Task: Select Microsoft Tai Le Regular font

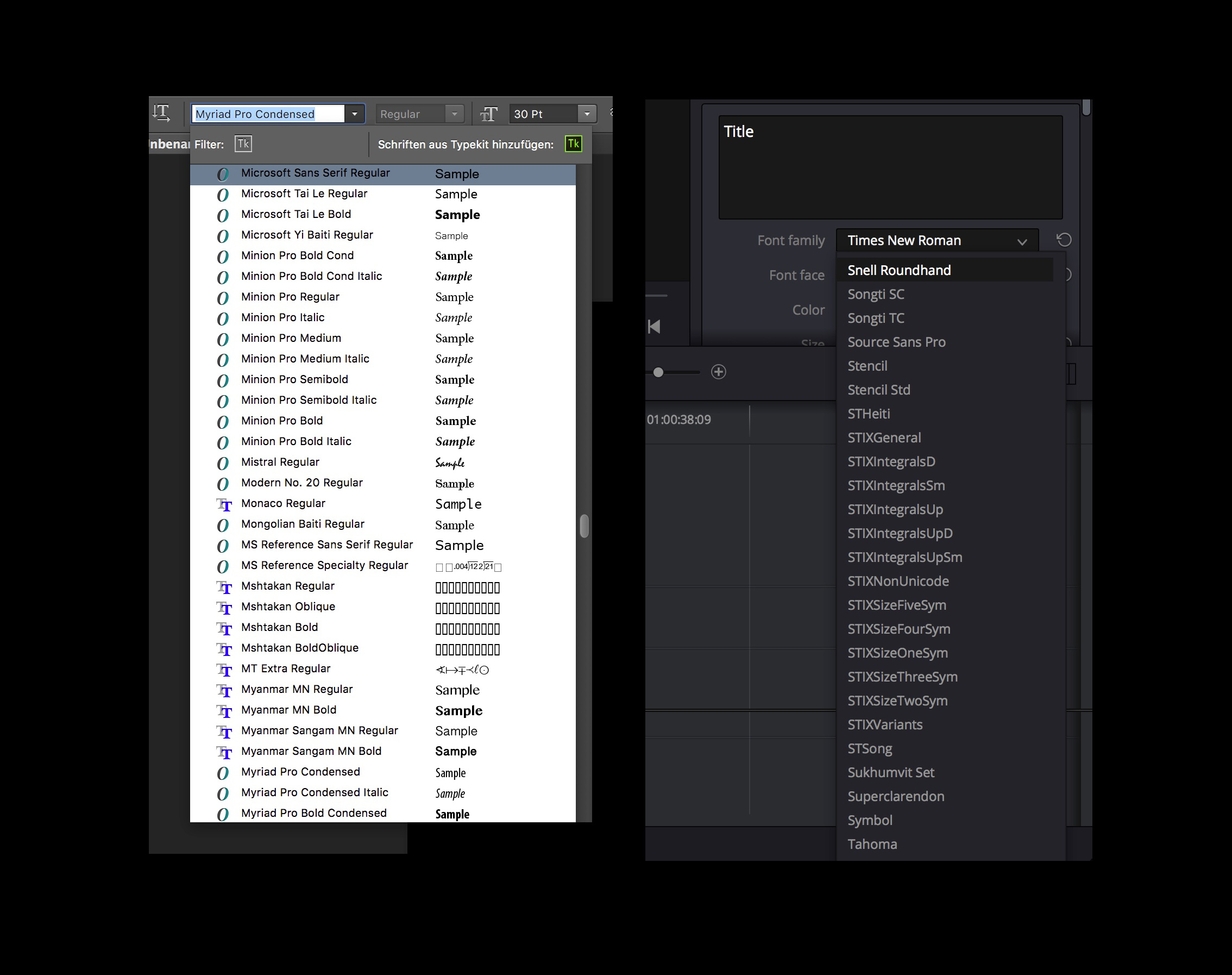Action: [382, 194]
